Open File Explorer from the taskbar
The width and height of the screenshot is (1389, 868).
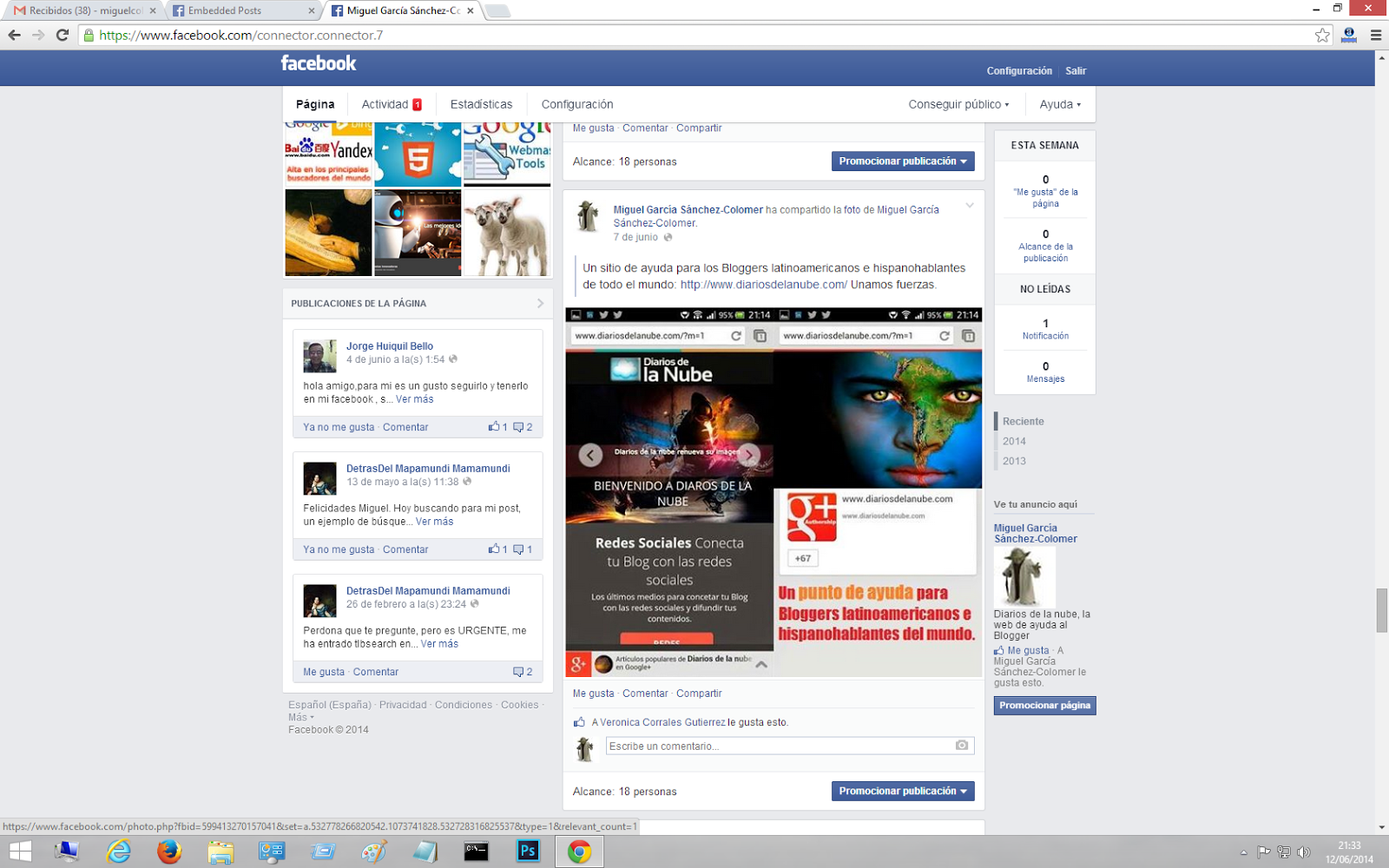pos(221,852)
